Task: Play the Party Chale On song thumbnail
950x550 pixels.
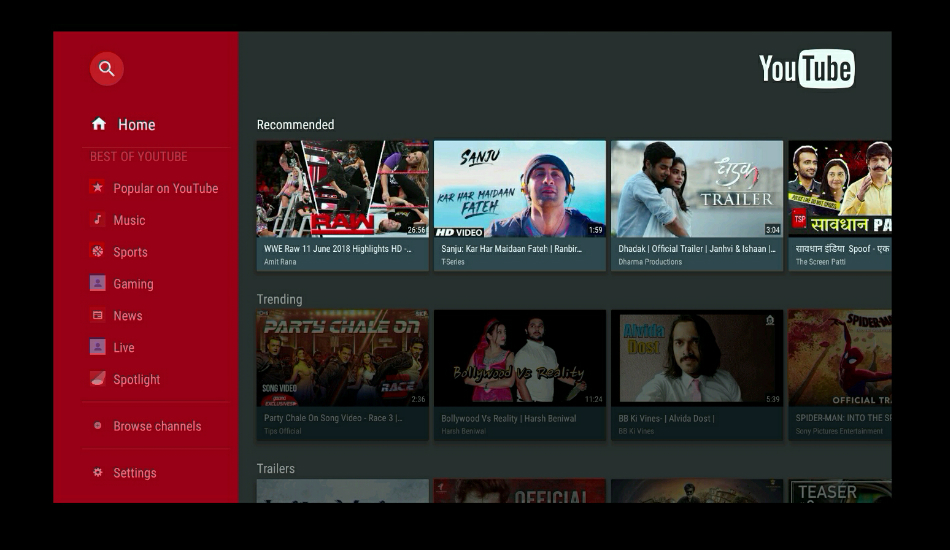Action: [342, 358]
